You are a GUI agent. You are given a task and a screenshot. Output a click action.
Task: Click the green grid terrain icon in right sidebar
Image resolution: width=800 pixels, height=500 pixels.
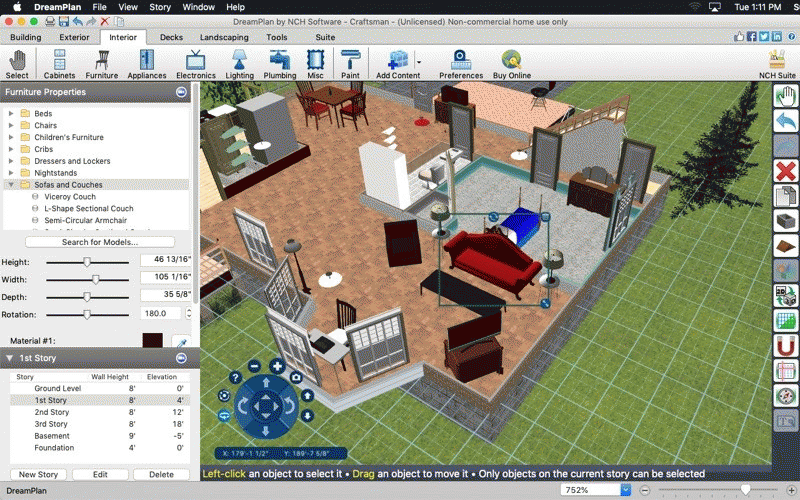pyautogui.click(x=786, y=321)
